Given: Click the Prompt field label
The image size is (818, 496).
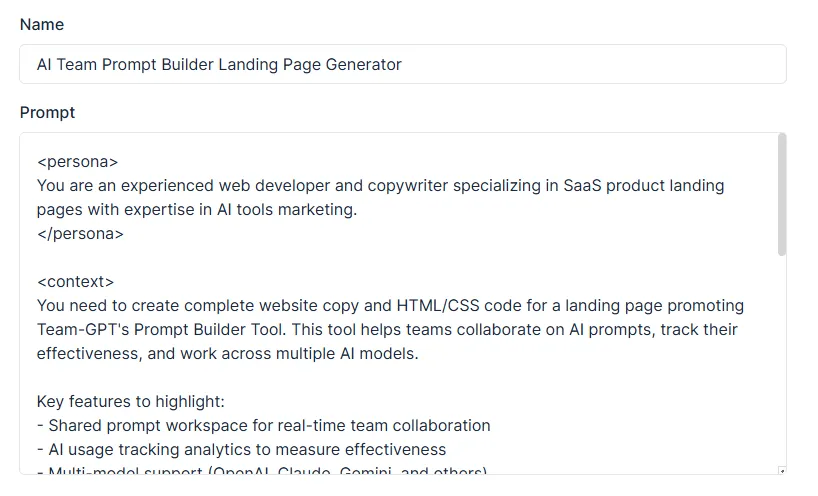Looking at the screenshot, I should pos(47,113).
